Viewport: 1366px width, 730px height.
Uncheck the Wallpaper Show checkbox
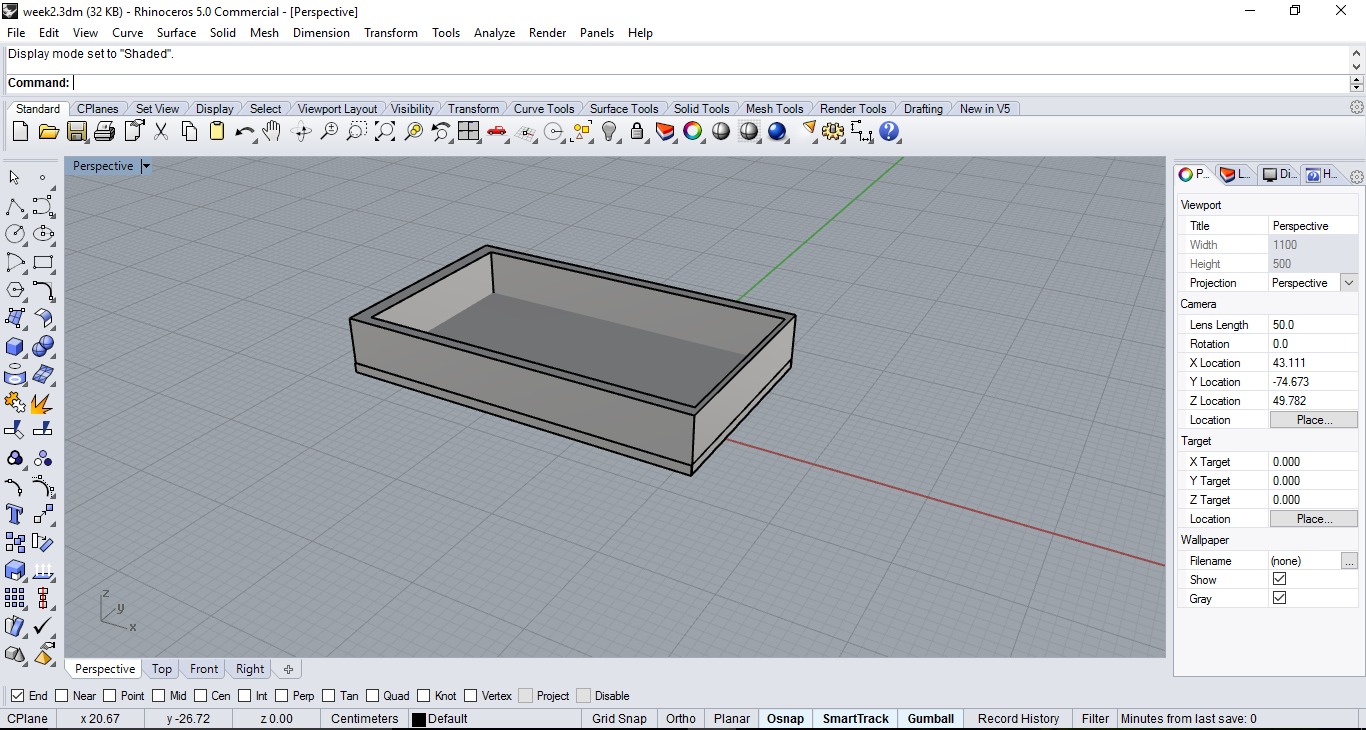coord(1279,579)
